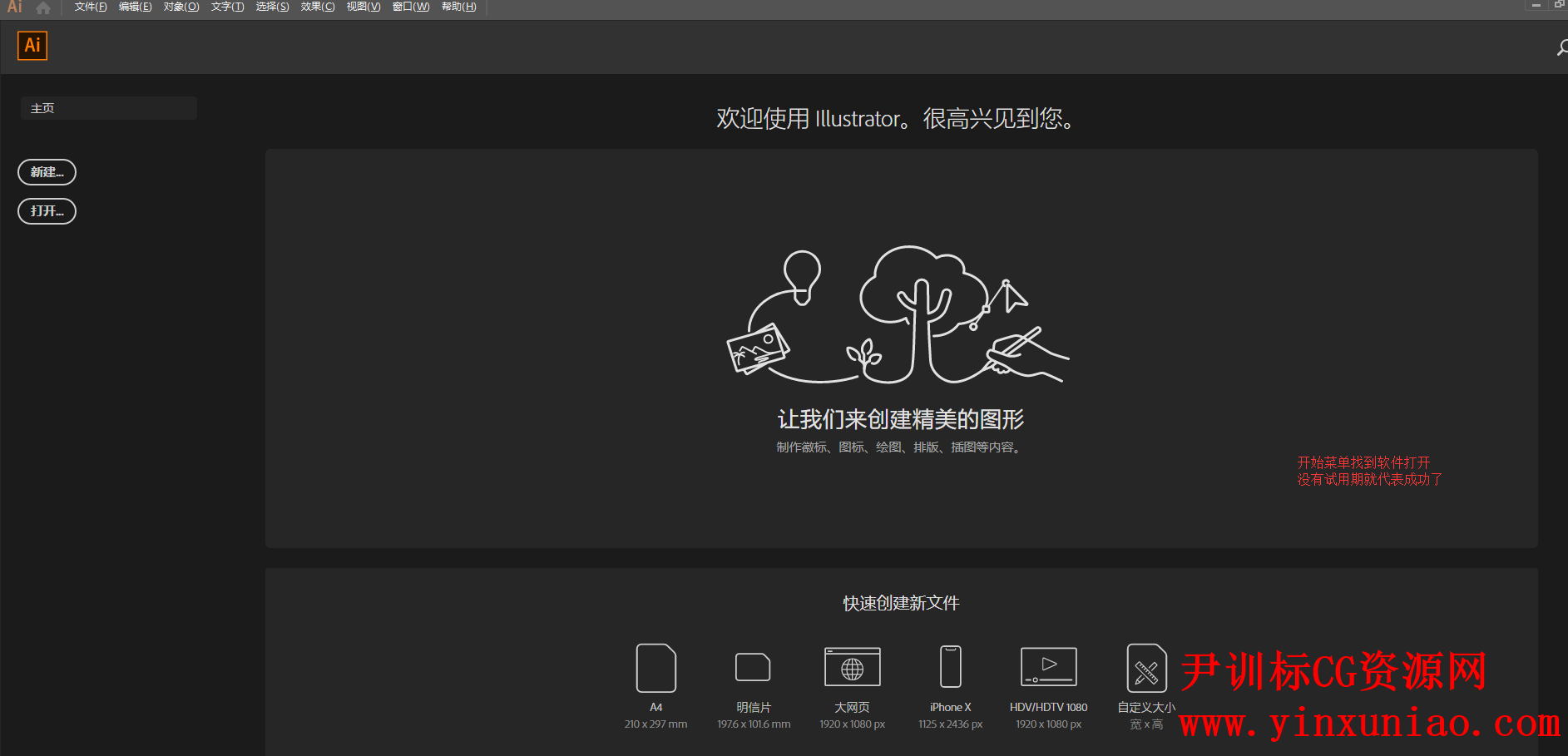Click the A4 label text
This screenshot has height=756, width=1568.
656,707
